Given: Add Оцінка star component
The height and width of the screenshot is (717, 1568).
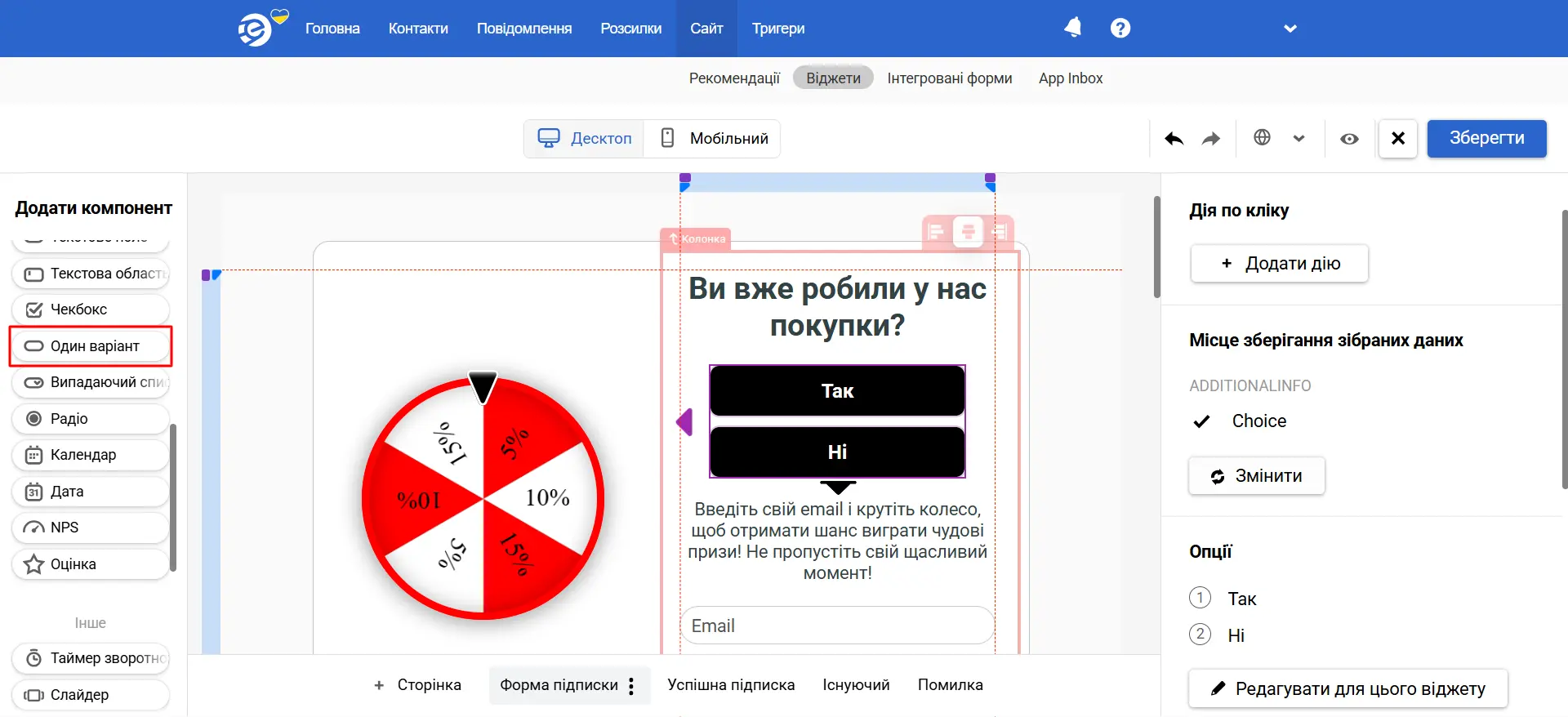Looking at the screenshot, I should pos(91,564).
